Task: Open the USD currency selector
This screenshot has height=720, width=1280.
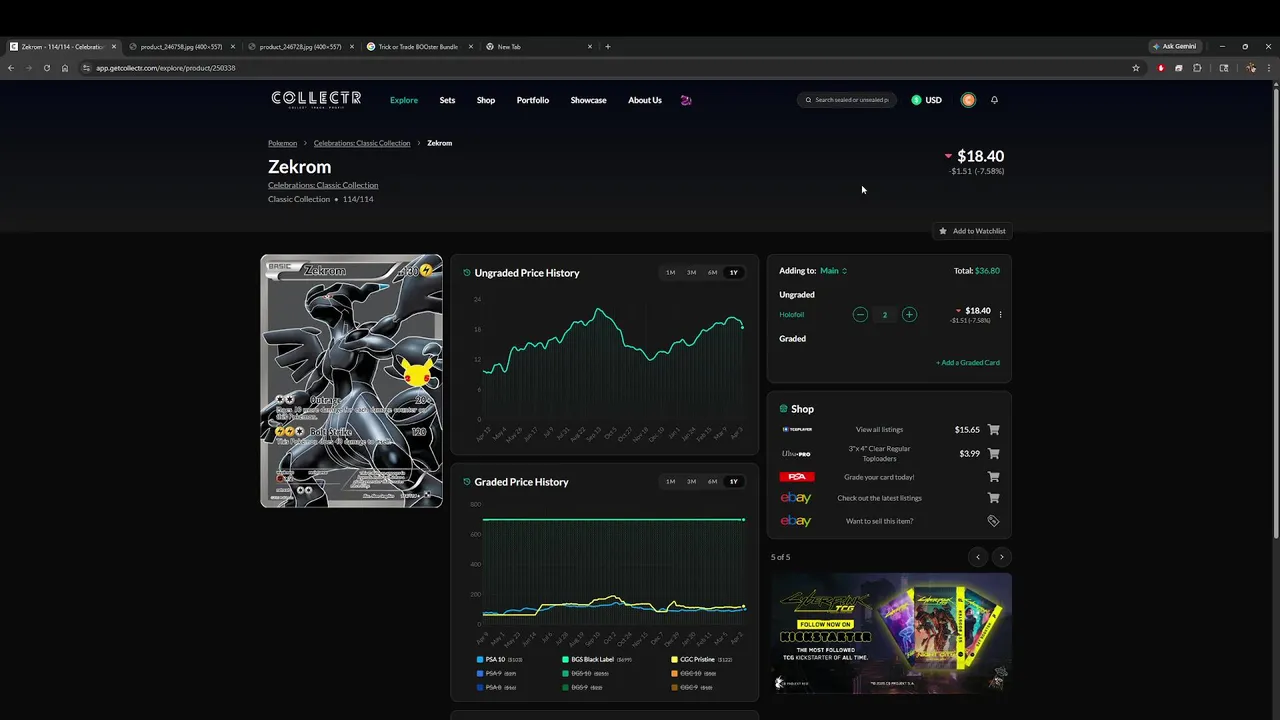Action: [926, 100]
